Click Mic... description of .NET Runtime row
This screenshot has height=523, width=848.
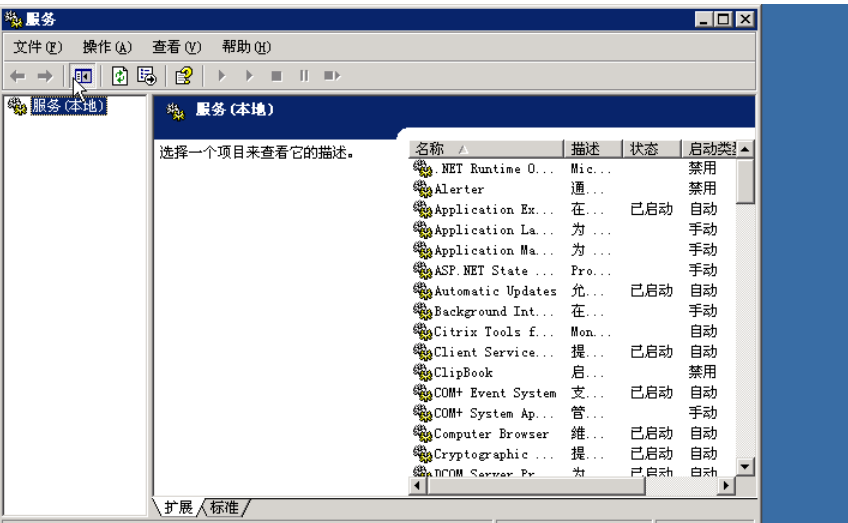[x=591, y=169]
